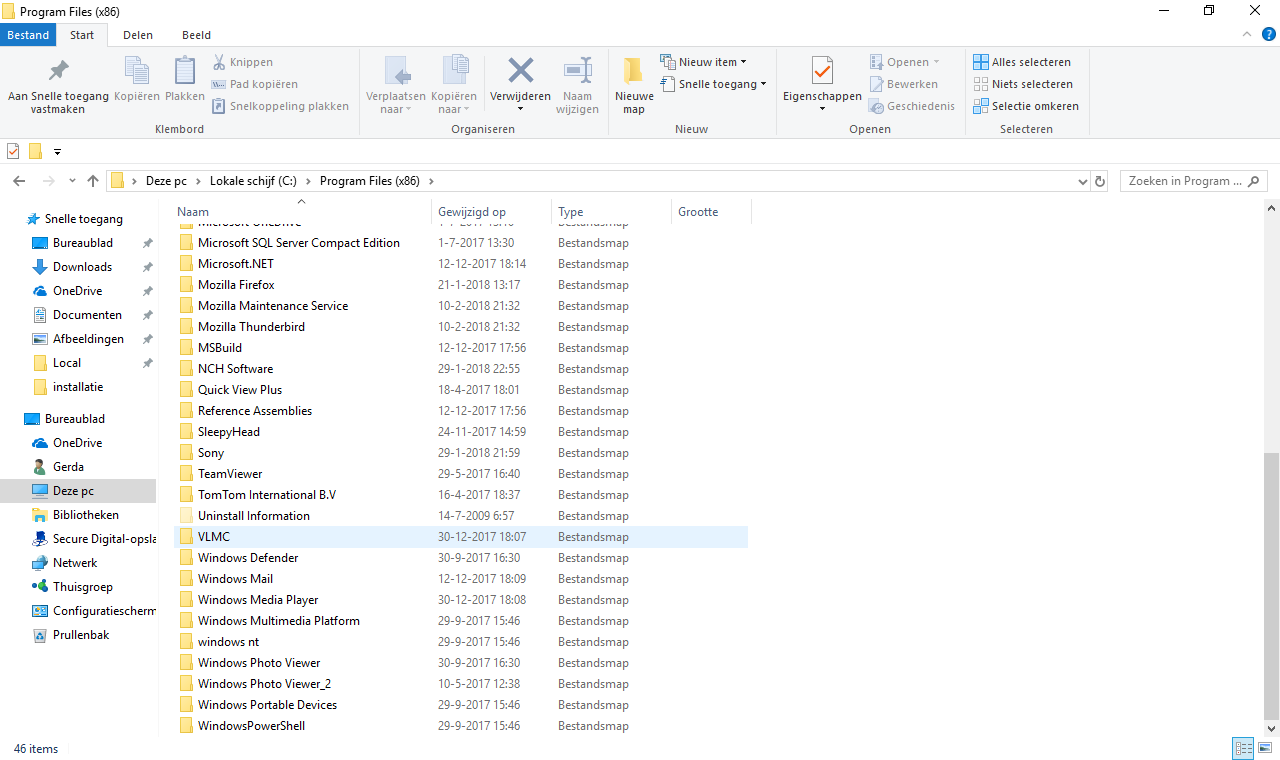Click the Naam wijzigen rename icon
Viewport: 1280px width, 760px height.
[577, 86]
